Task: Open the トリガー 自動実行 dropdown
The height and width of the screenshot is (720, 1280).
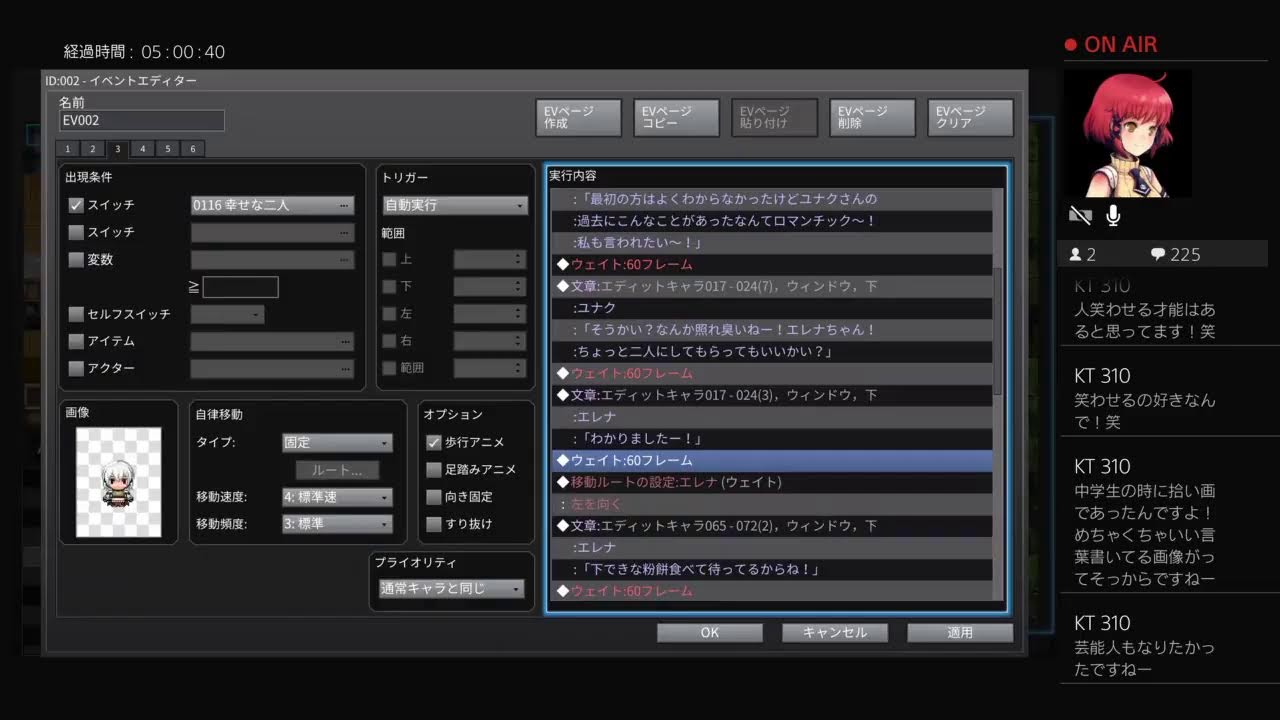Action: pyautogui.click(x=455, y=205)
